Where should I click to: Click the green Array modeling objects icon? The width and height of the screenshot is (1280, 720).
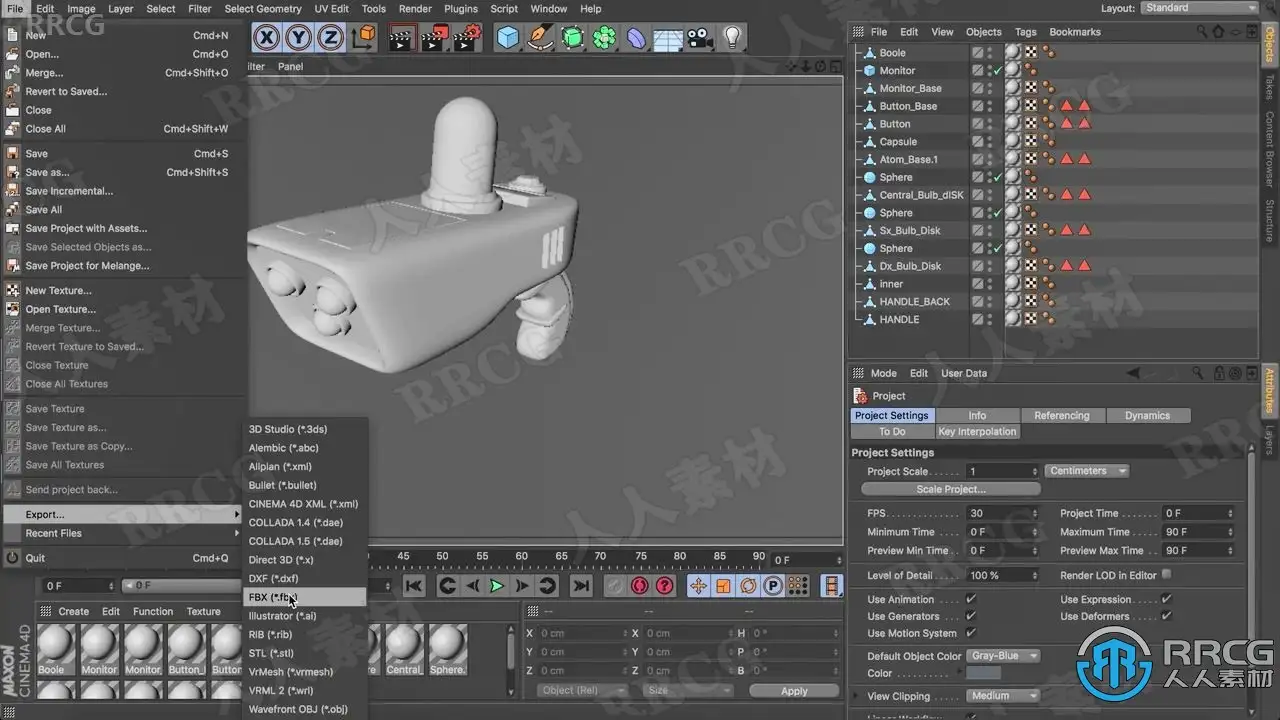(604, 38)
